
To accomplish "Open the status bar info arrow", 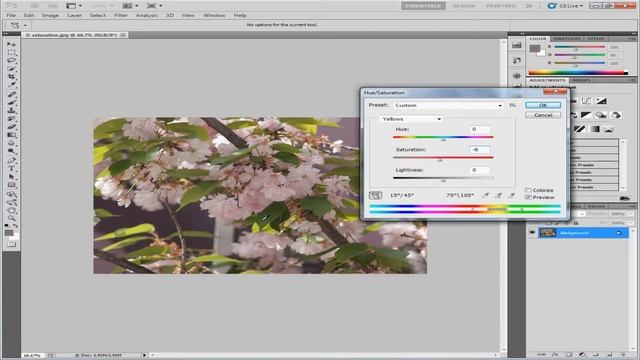I will (x=144, y=355).
